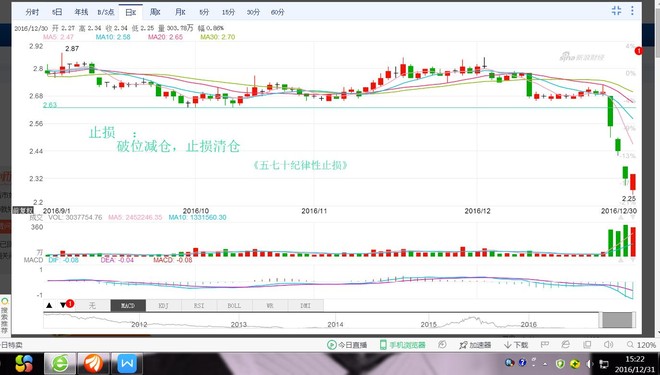This screenshot has height=375, width=660.
Task: Switch to the 分时 chart tab
Action: pyautogui.click(x=32, y=12)
